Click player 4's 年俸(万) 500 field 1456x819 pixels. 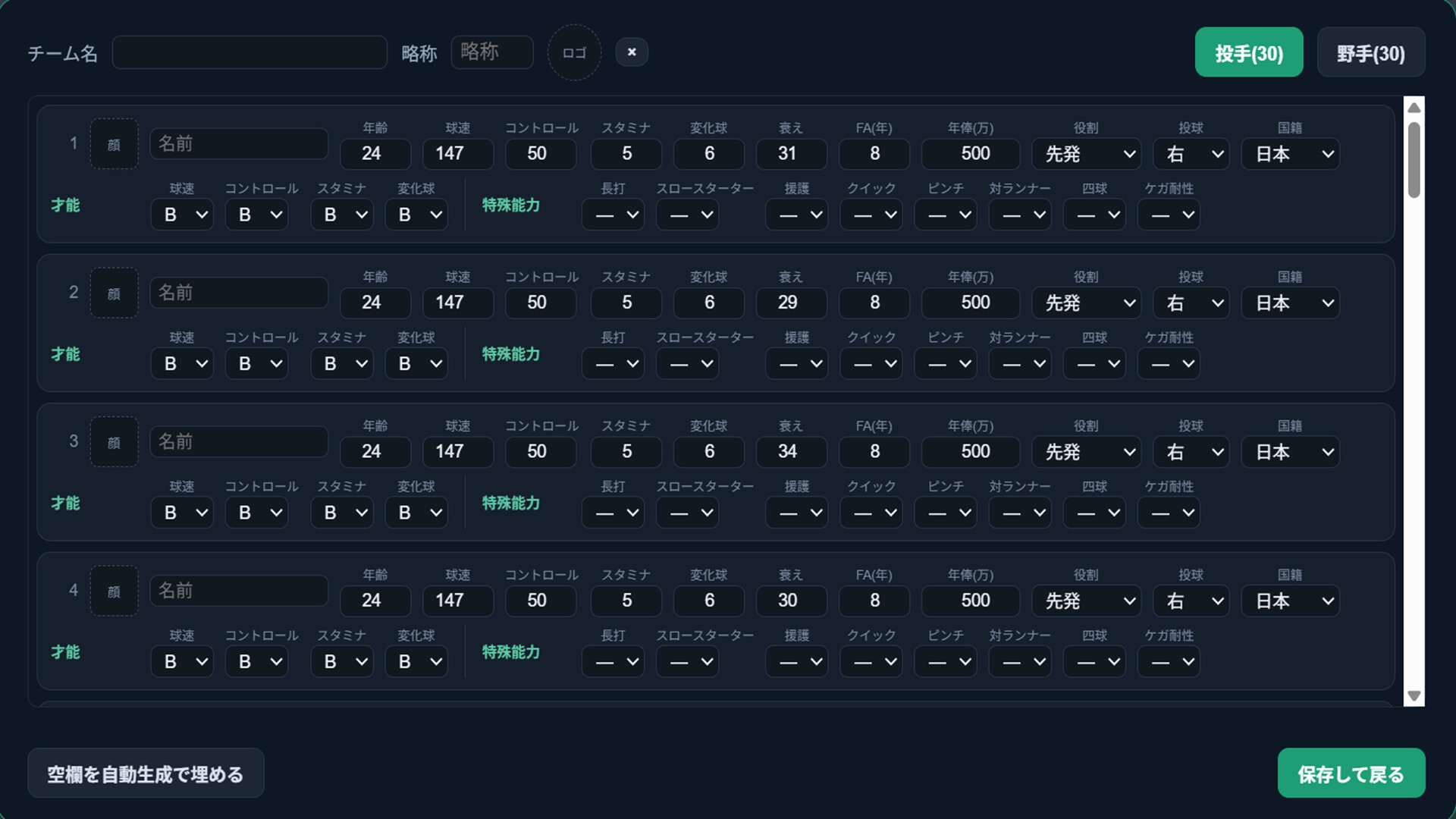point(971,601)
